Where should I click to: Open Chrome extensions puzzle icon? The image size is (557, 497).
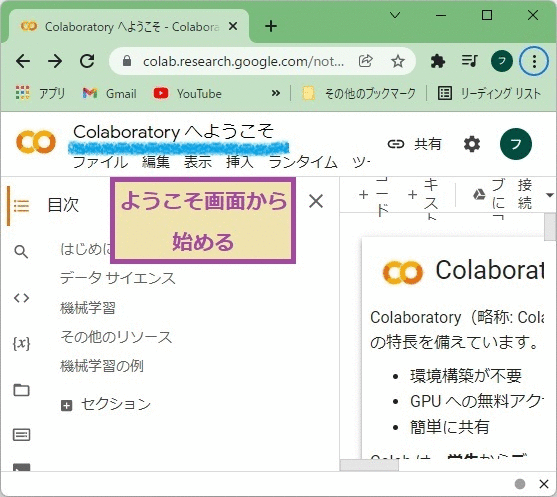(438, 61)
